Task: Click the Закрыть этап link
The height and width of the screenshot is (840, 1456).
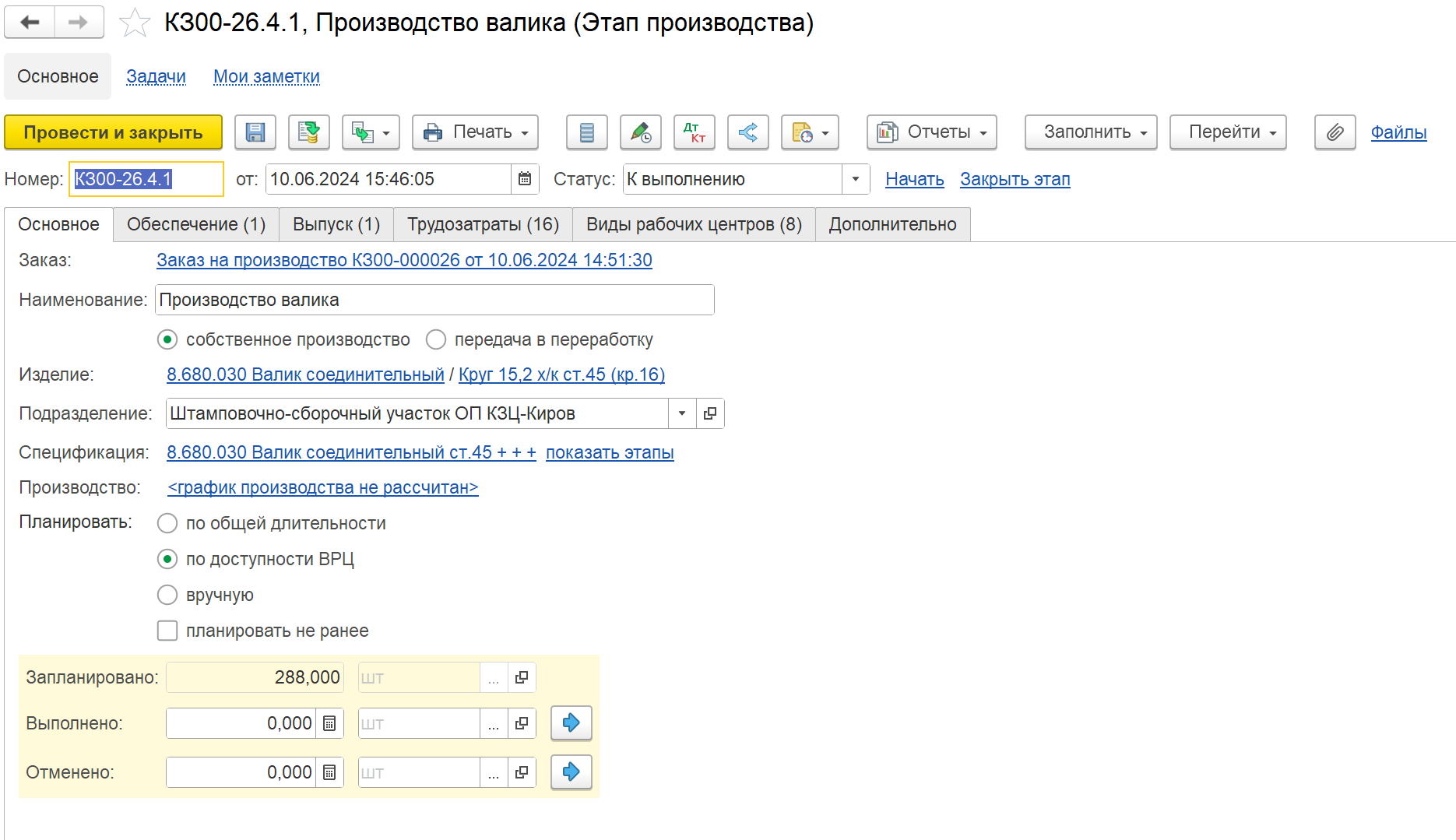Action: click(1015, 179)
